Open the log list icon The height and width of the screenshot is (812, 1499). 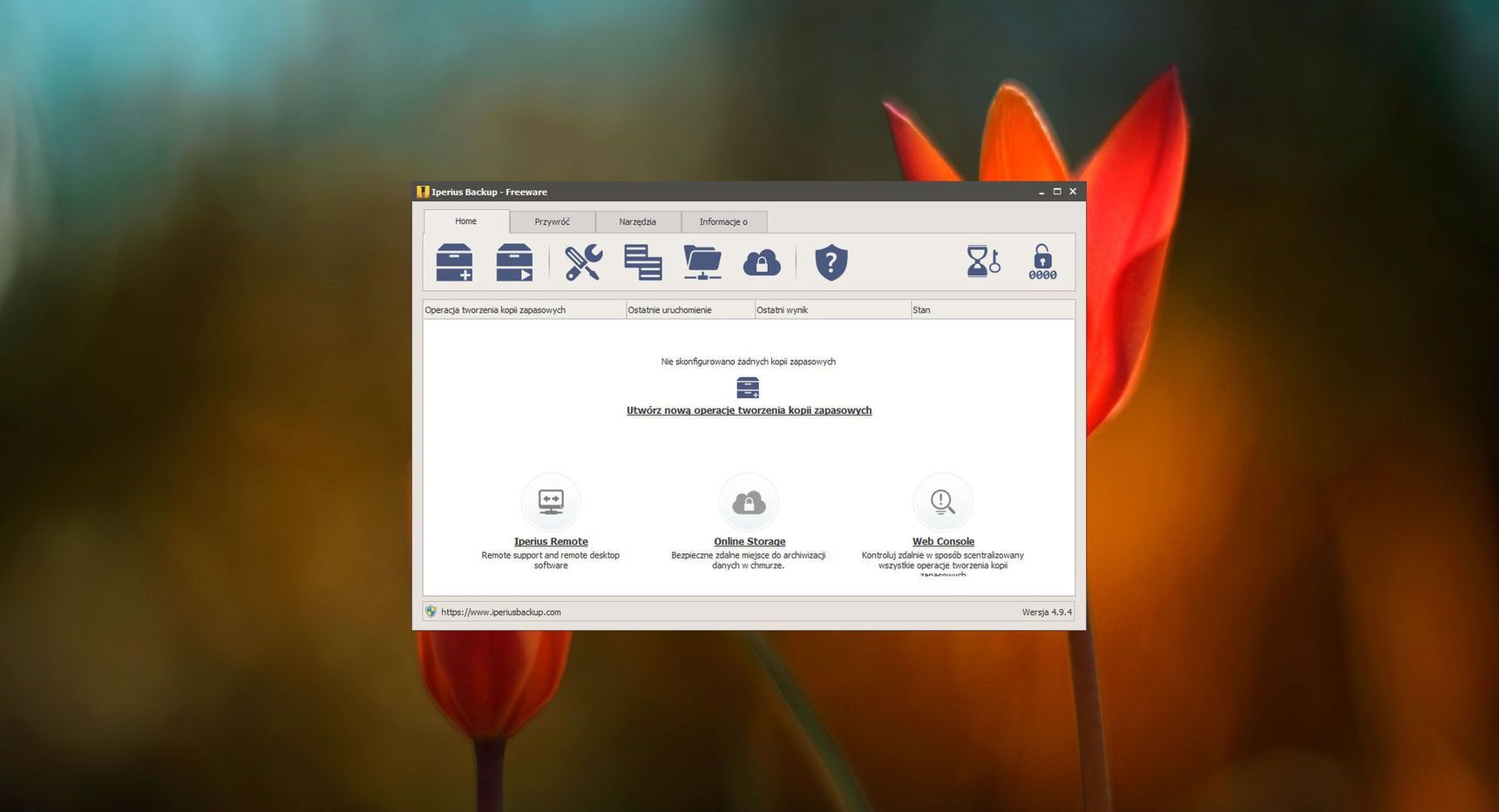click(x=643, y=262)
